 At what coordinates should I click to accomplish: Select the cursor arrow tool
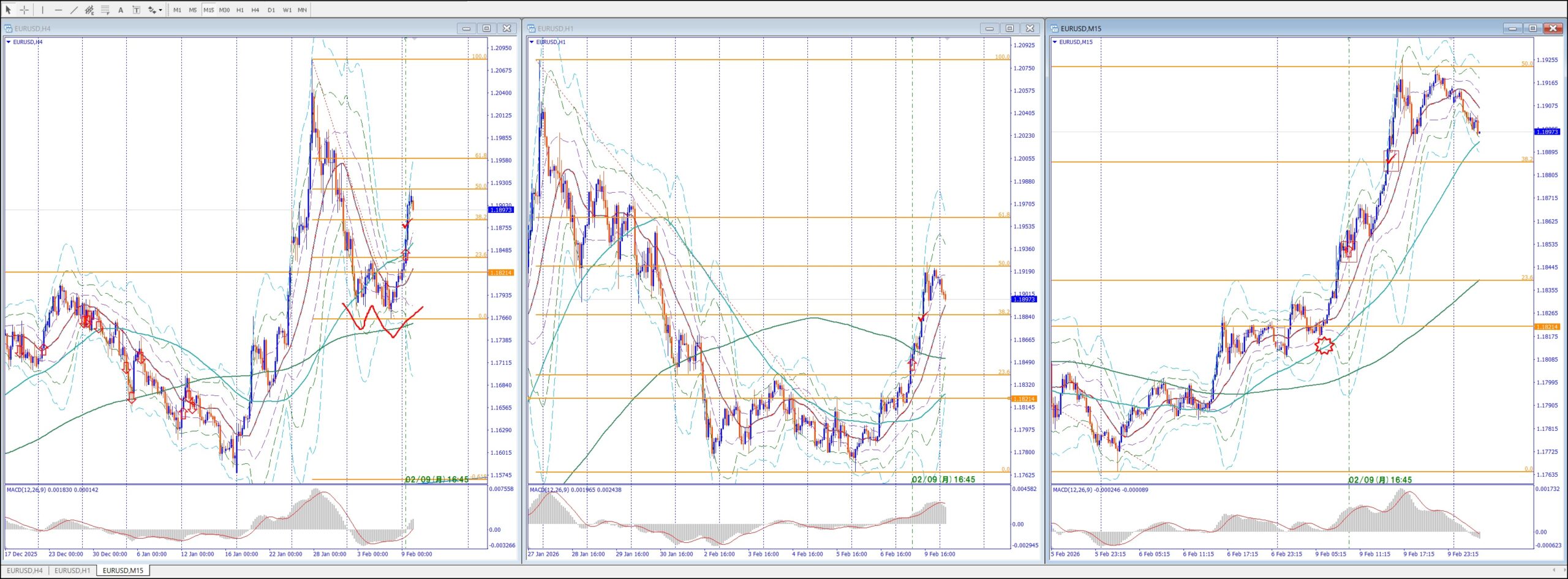click(x=9, y=10)
